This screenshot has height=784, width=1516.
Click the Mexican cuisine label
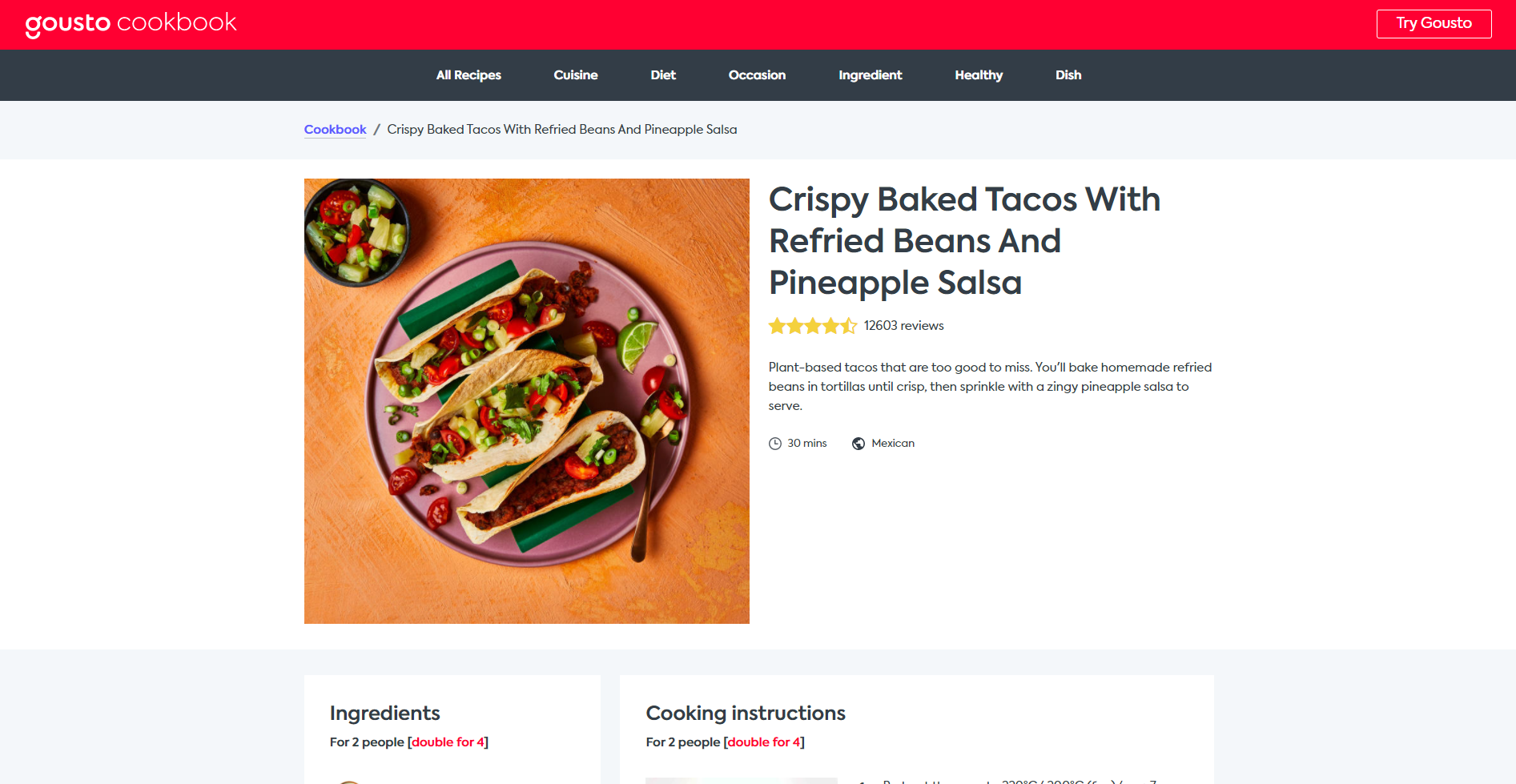[x=893, y=444]
